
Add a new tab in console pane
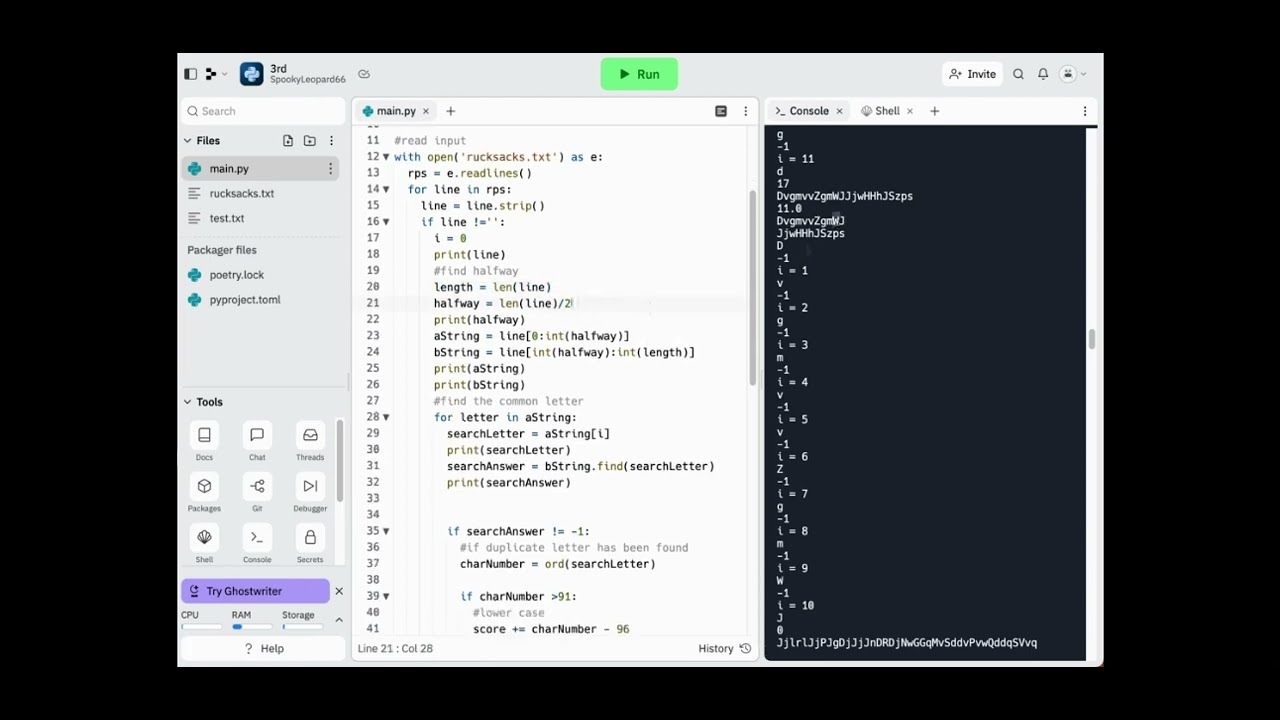935,111
